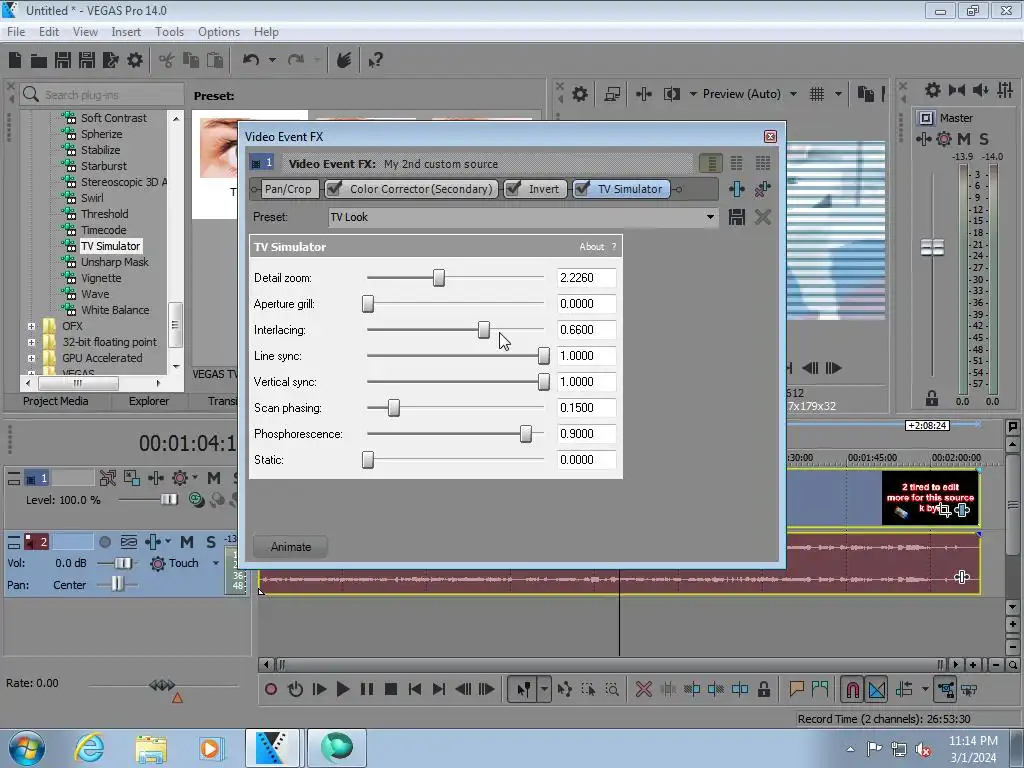The width and height of the screenshot is (1024, 768).
Task: Mute audio track 2
Action: (187, 542)
